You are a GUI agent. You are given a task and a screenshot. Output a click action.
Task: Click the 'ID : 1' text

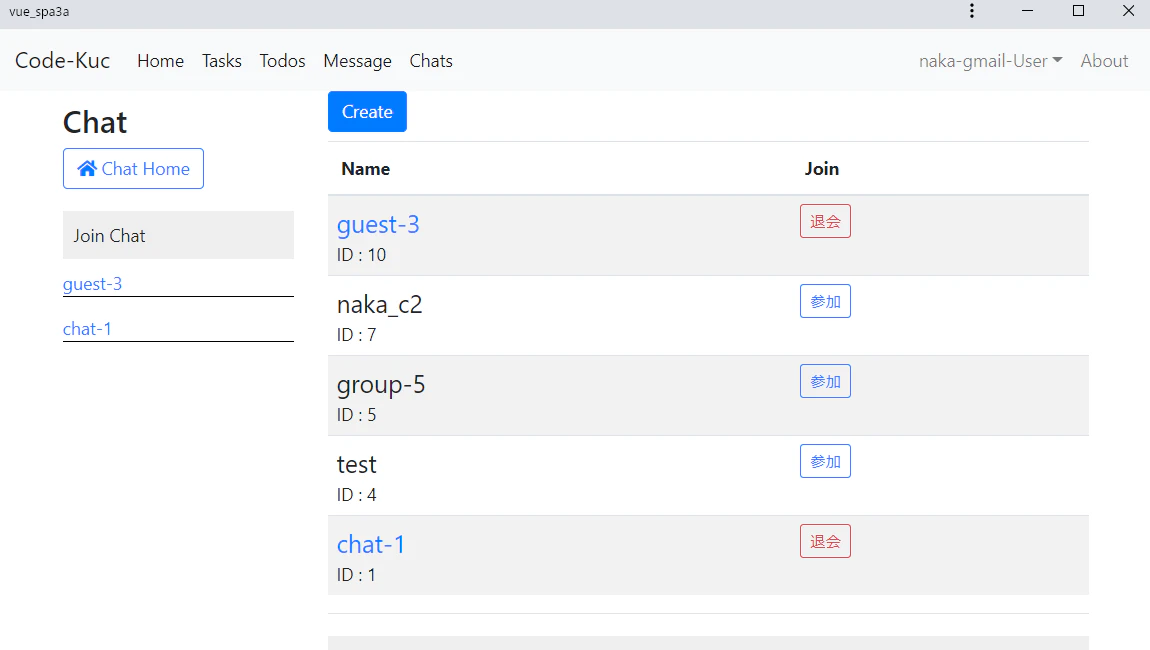(356, 574)
